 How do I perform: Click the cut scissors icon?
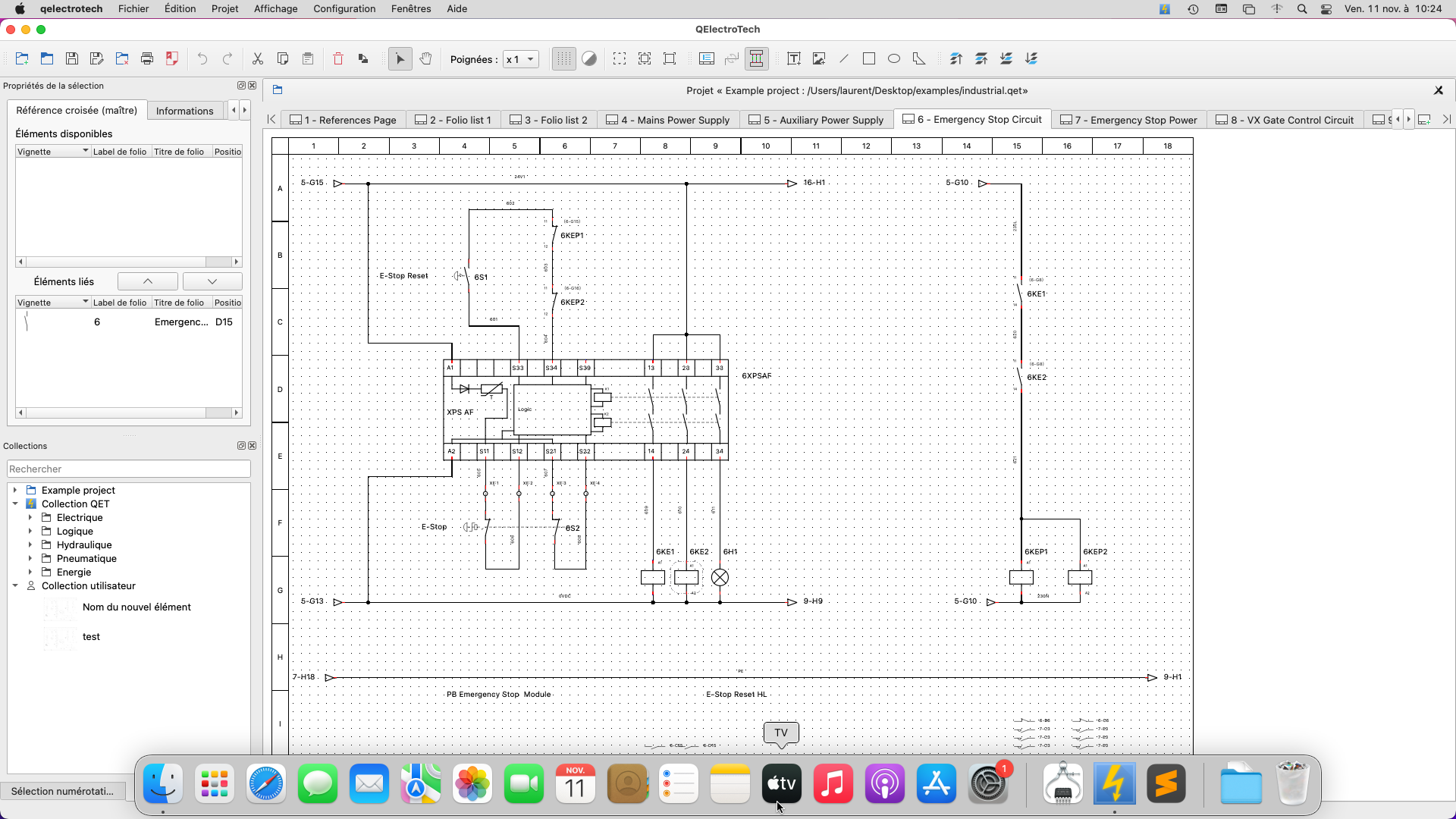click(x=258, y=58)
